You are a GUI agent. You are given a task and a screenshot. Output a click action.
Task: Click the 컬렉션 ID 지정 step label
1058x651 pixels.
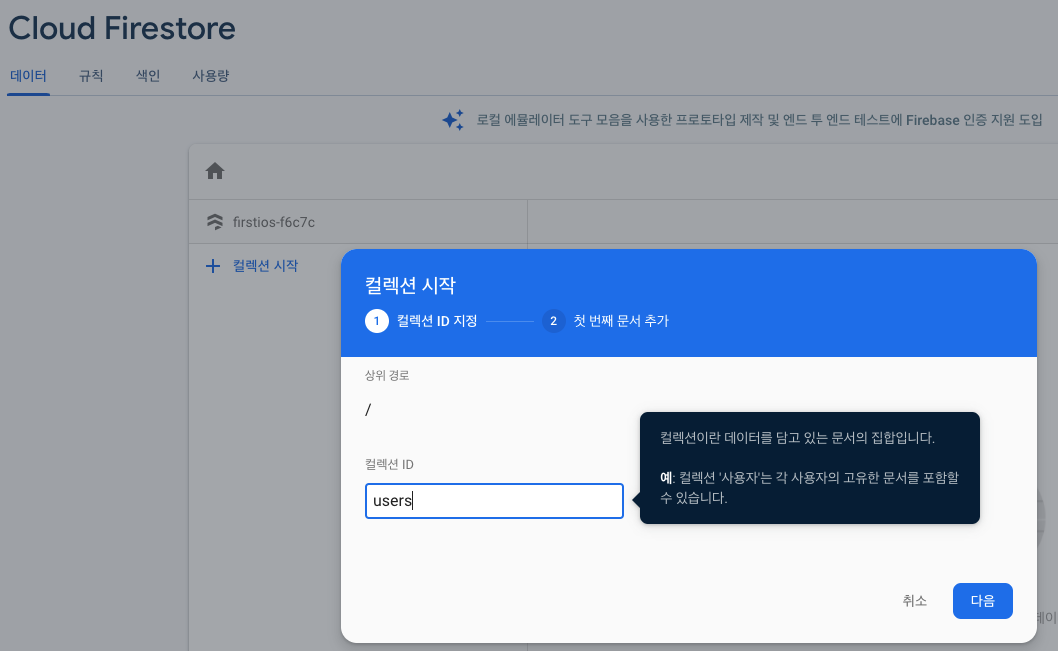[437, 321]
